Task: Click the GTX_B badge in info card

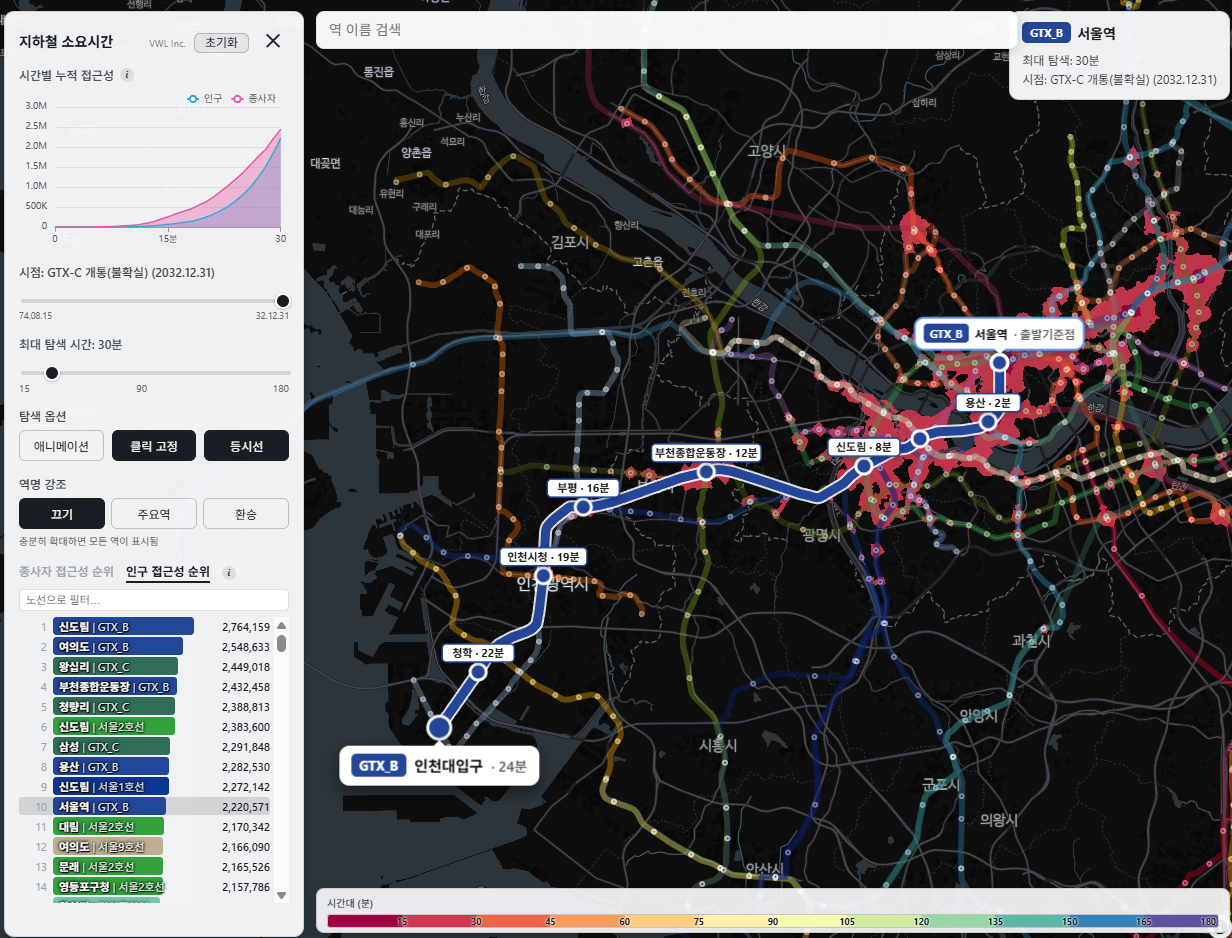Action: point(1046,33)
